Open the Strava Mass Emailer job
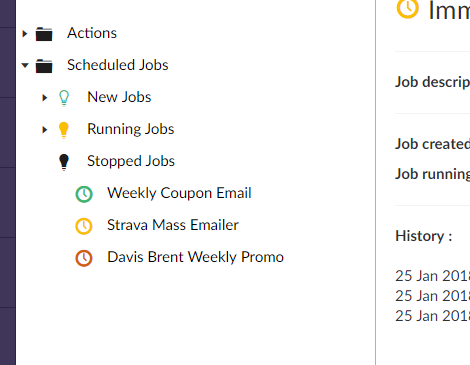The image size is (470, 365). point(173,225)
